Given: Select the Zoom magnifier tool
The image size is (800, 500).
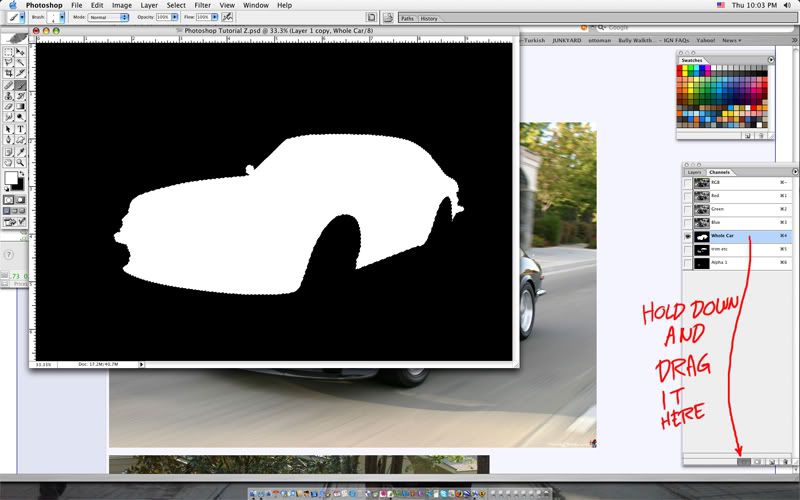Looking at the screenshot, I should tap(20, 162).
